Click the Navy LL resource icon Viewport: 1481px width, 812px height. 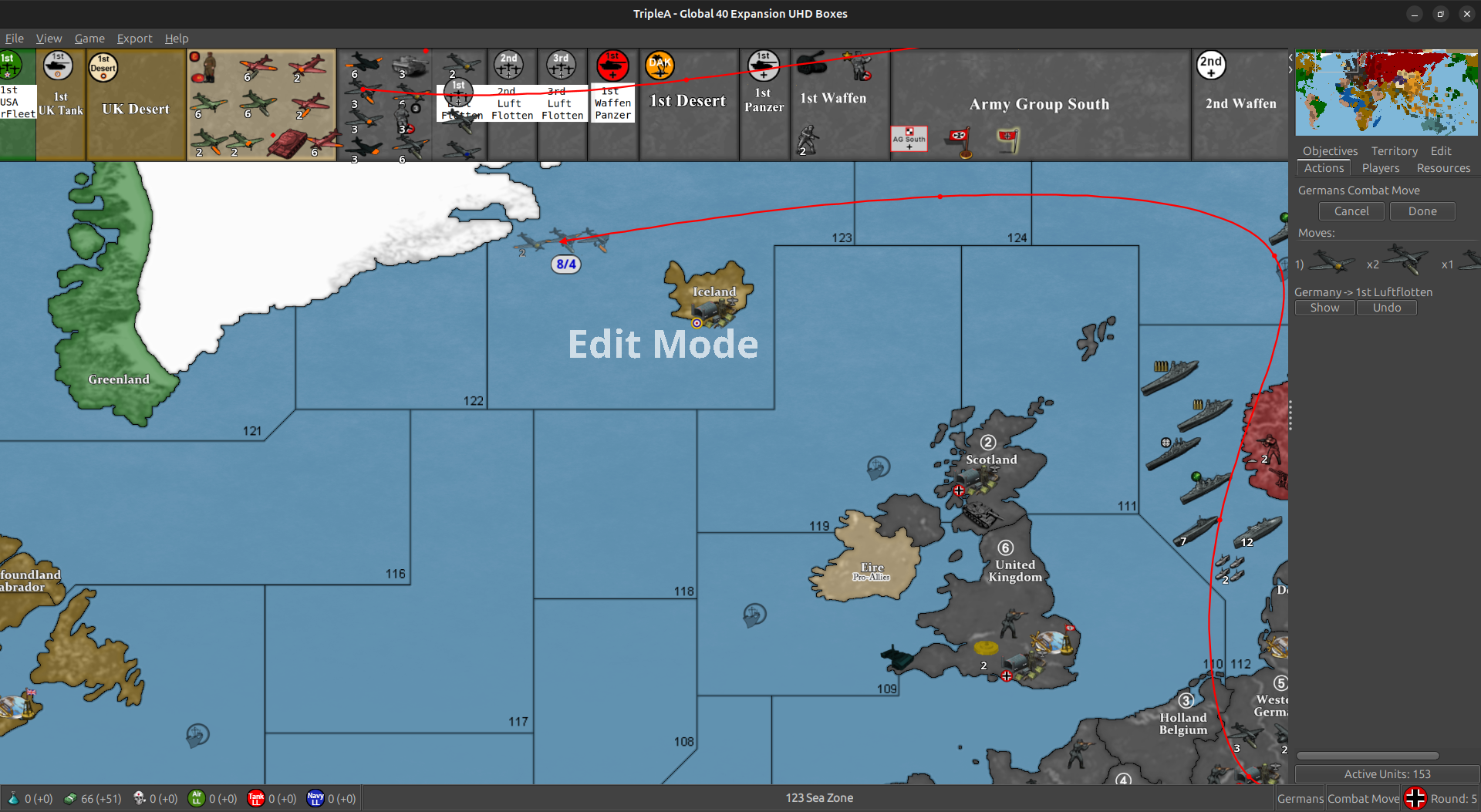point(315,798)
